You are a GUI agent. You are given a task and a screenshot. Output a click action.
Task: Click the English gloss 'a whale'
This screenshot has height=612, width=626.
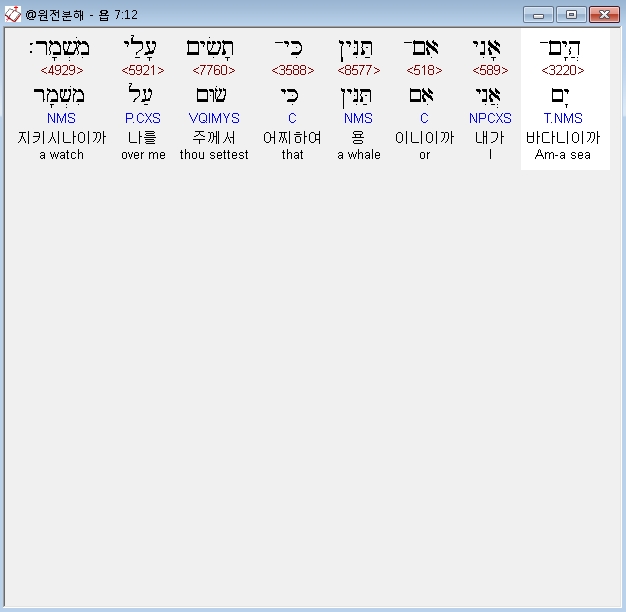point(359,154)
